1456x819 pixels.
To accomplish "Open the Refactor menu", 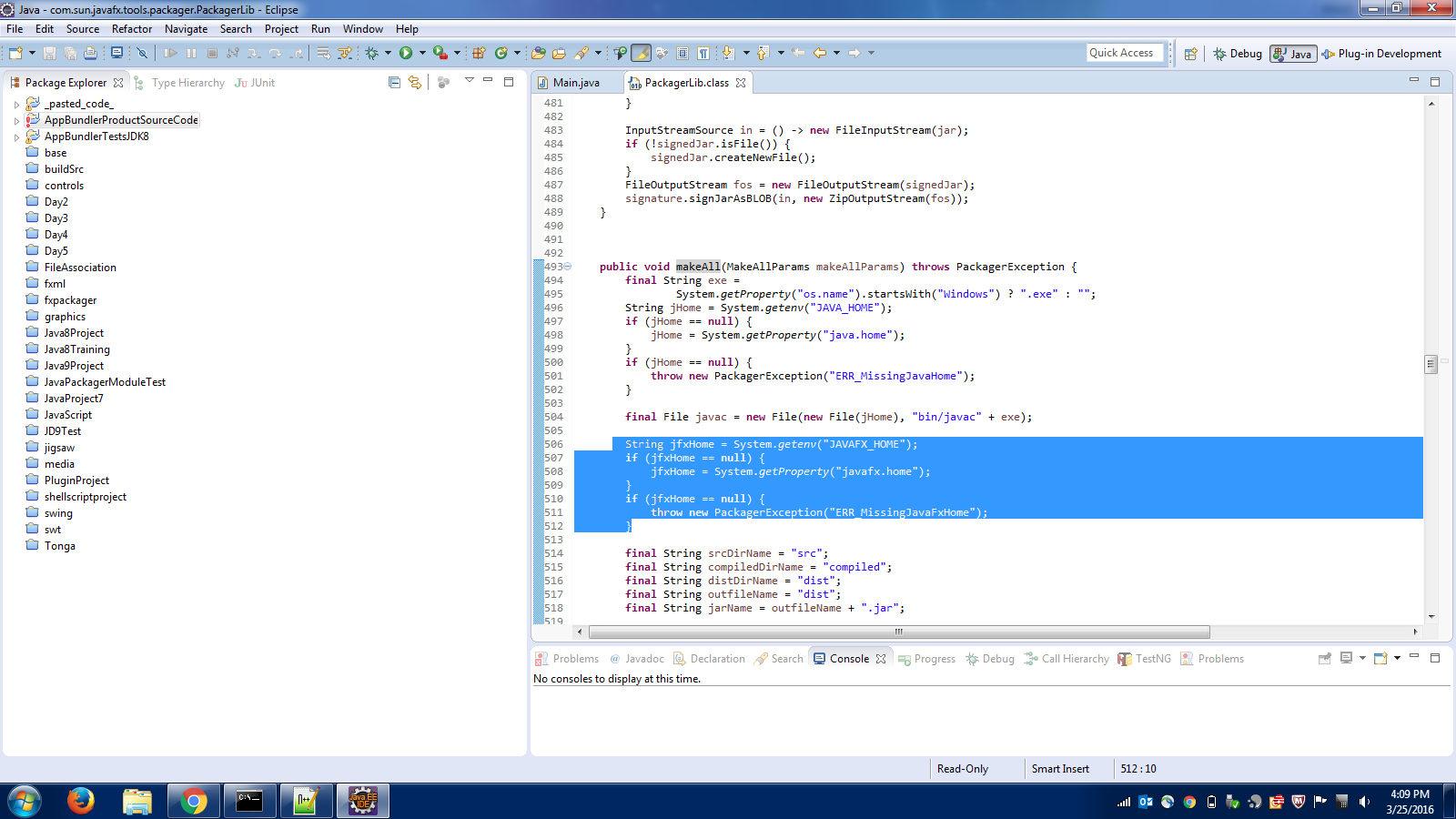I will 132,29.
